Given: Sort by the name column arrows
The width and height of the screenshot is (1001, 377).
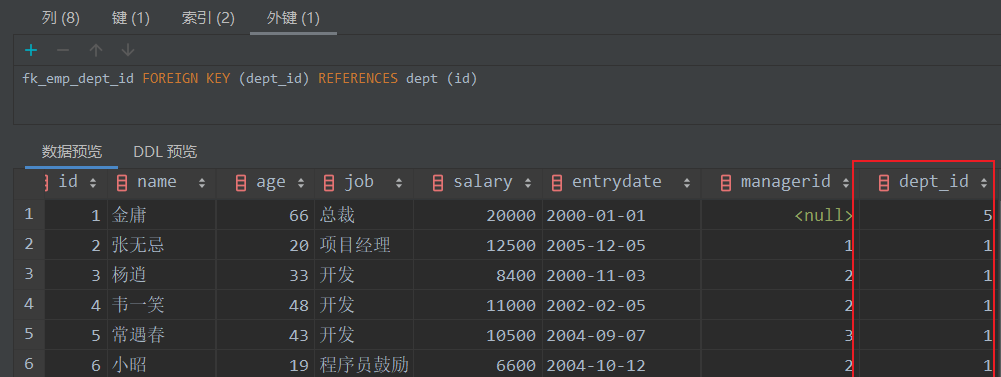Looking at the screenshot, I should tap(202, 183).
